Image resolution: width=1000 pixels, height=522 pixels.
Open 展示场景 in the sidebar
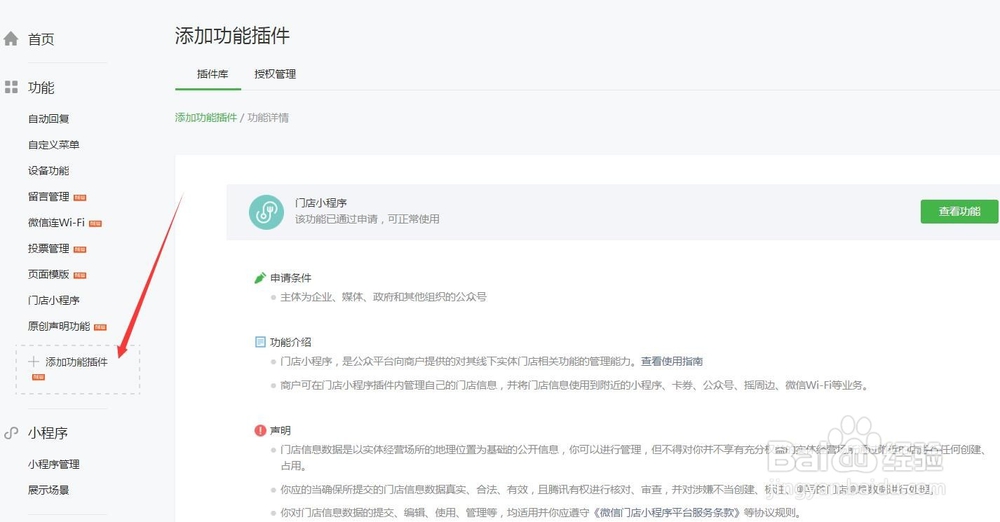click(48, 490)
